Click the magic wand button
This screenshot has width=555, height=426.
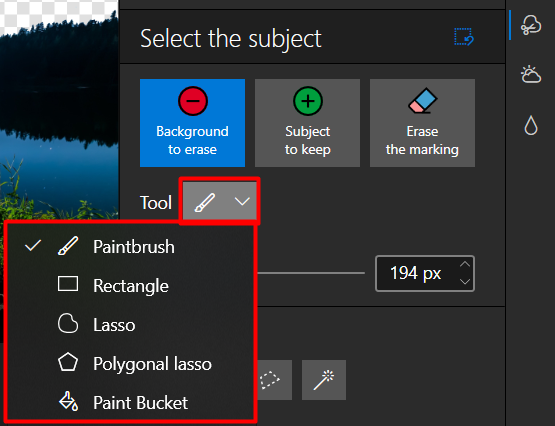pyautogui.click(x=324, y=380)
